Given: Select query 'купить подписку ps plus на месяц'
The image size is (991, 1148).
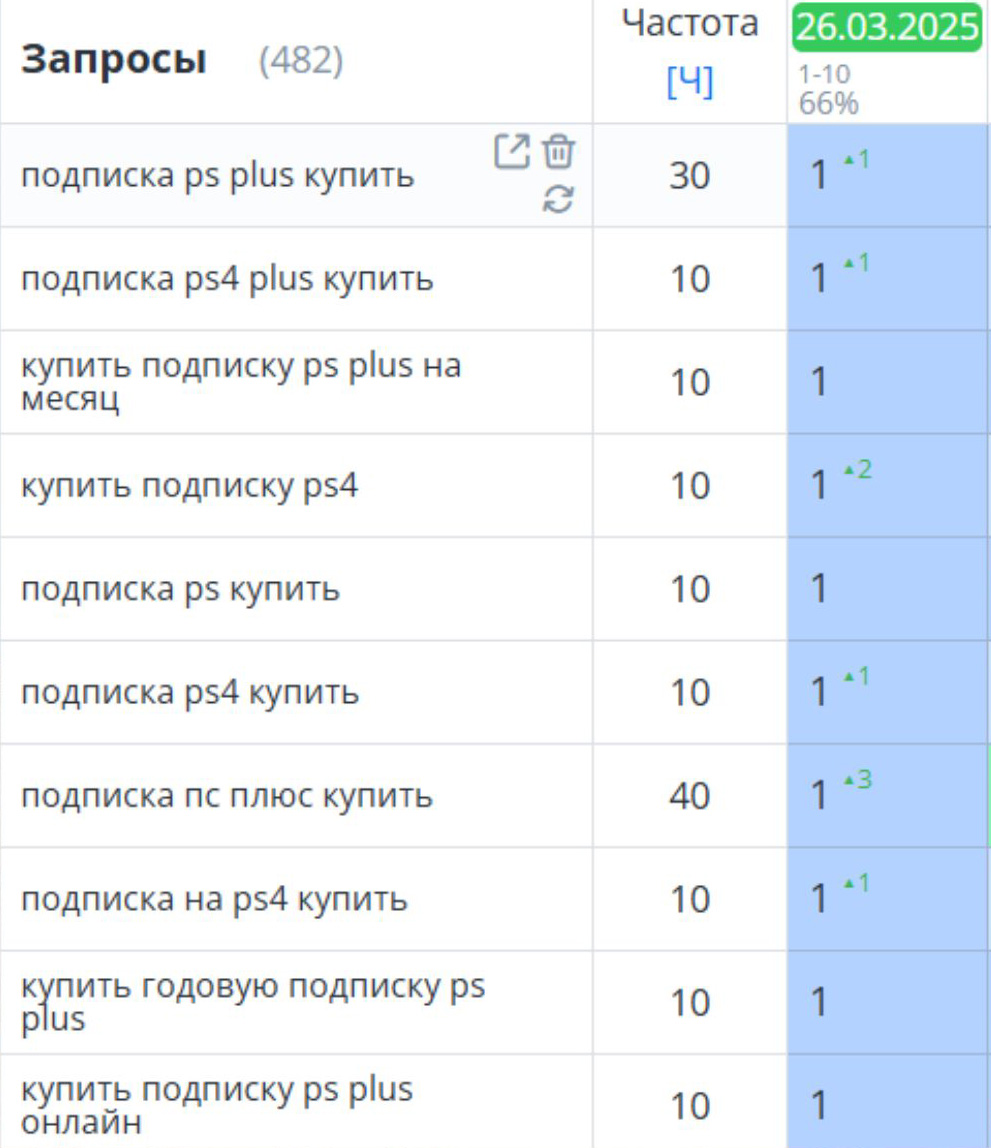Looking at the screenshot, I should point(241,381).
